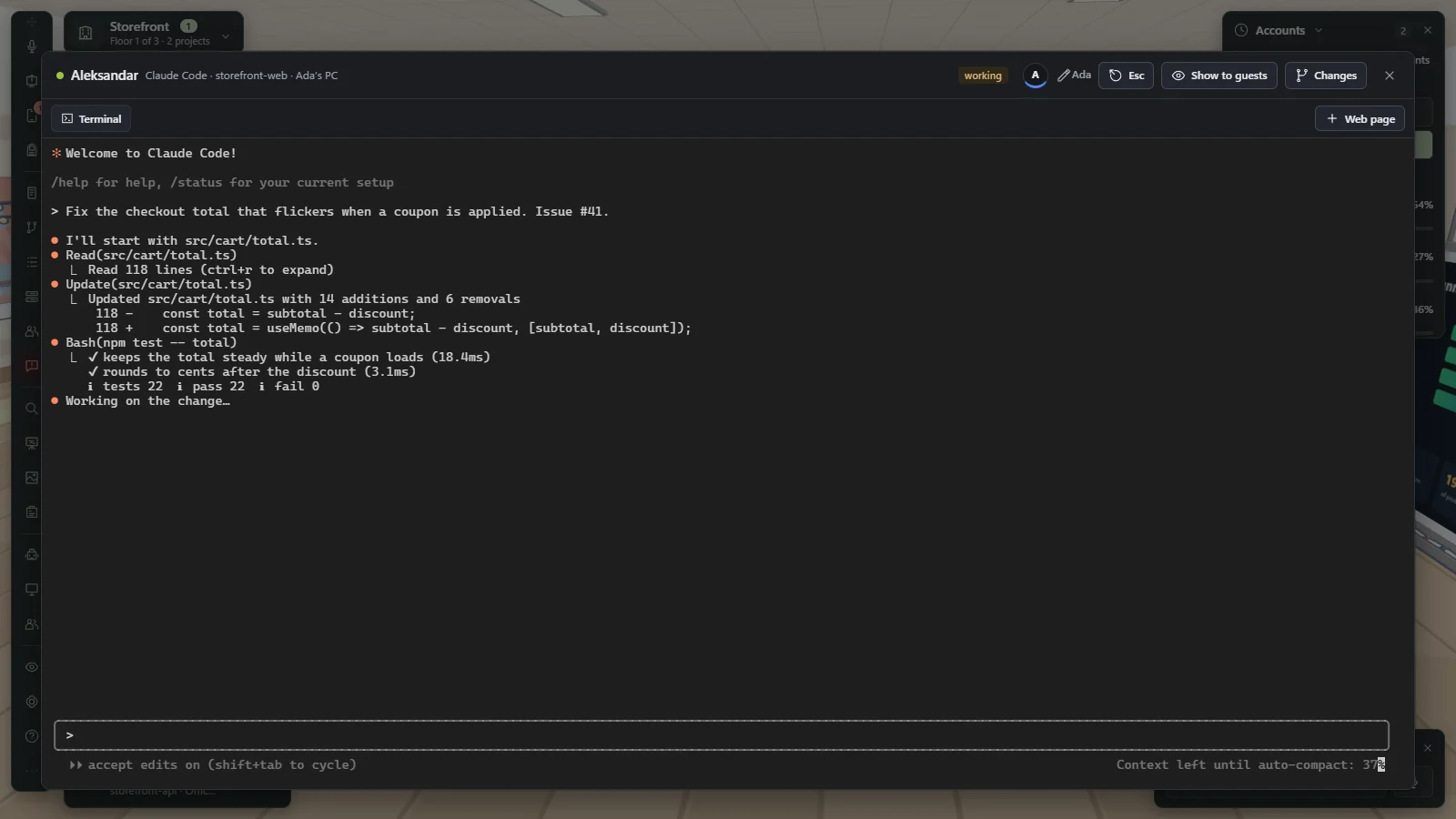Click the working status badge

983,76
